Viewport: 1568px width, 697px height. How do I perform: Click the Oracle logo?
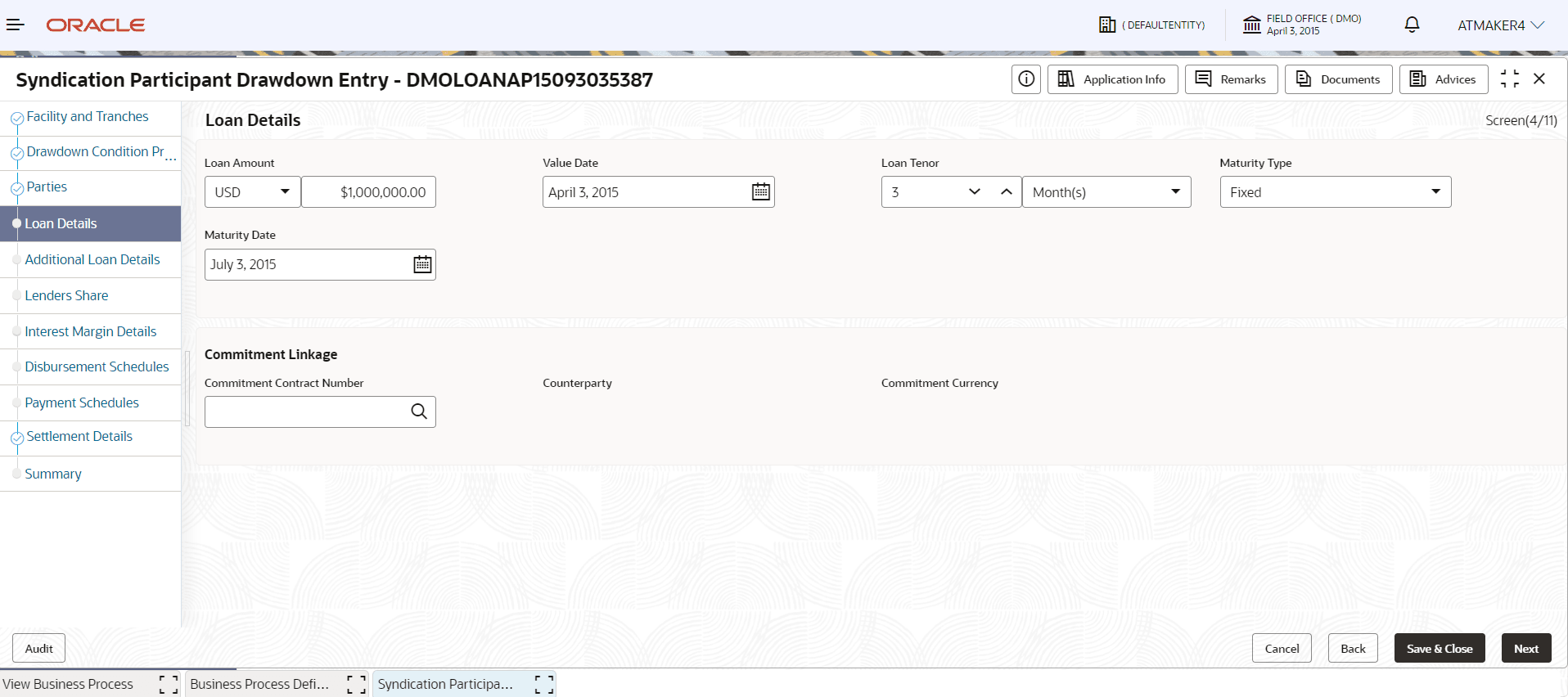[96, 25]
